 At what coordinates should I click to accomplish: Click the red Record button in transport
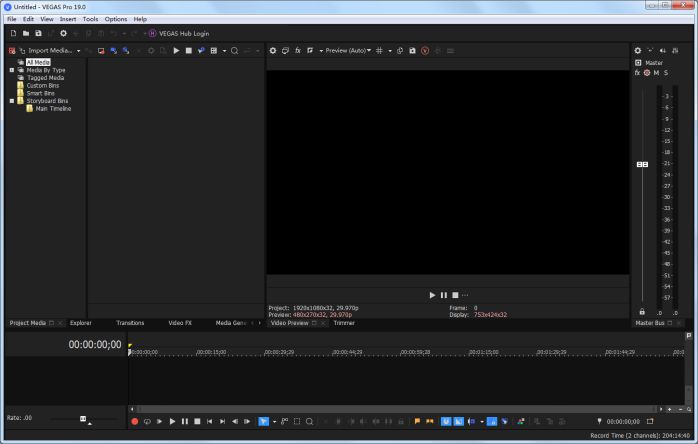point(134,421)
